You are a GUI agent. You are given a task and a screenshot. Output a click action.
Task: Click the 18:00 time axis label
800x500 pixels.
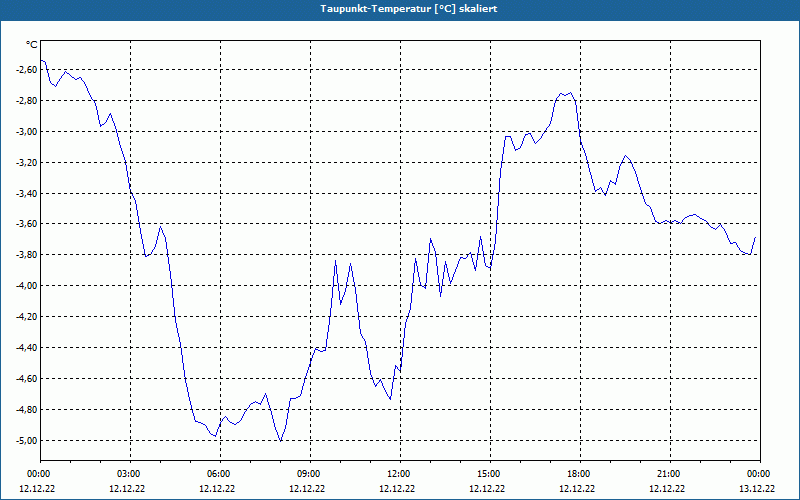pos(580,474)
